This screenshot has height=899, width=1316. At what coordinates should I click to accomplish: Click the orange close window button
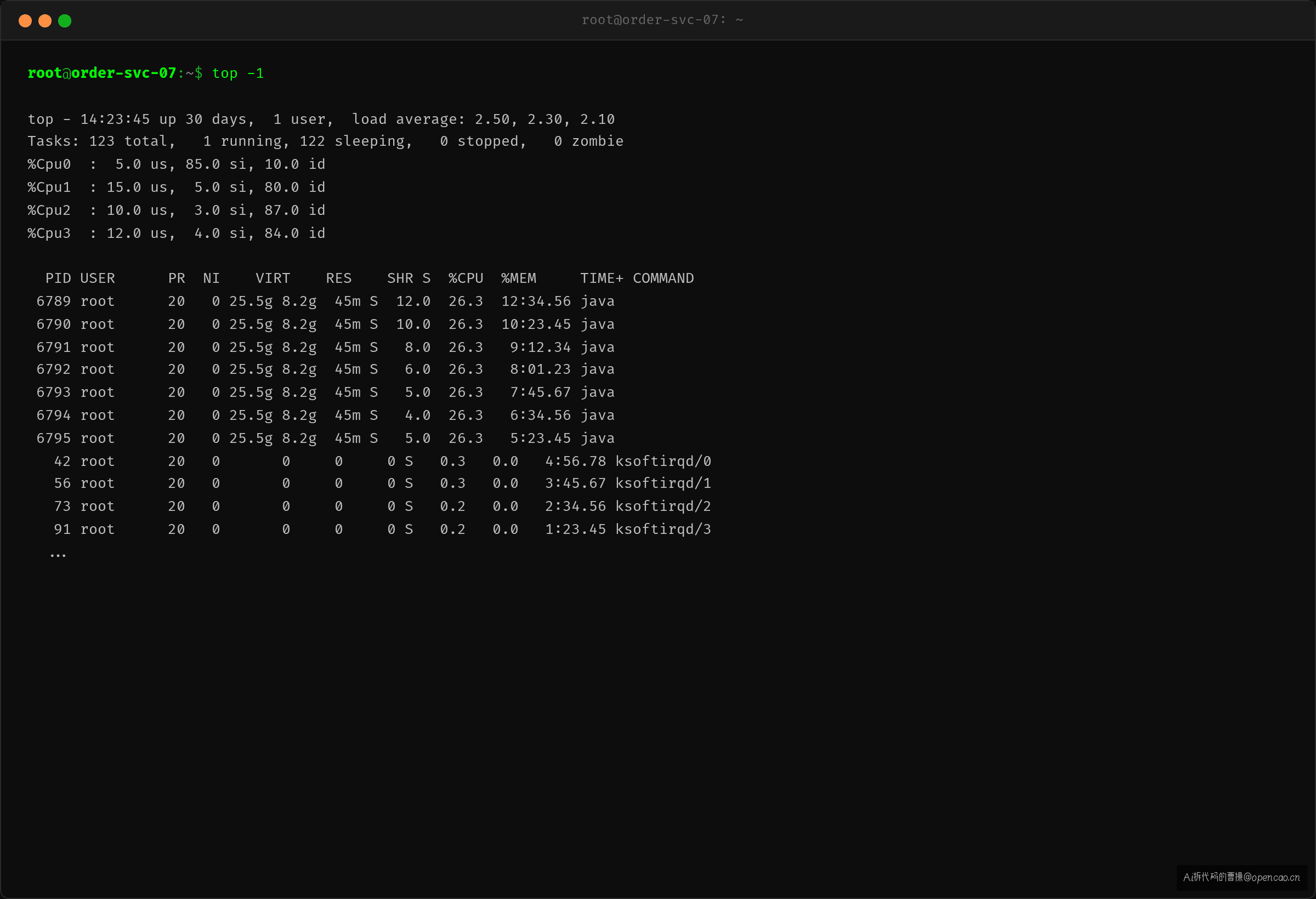tap(25, 21)
